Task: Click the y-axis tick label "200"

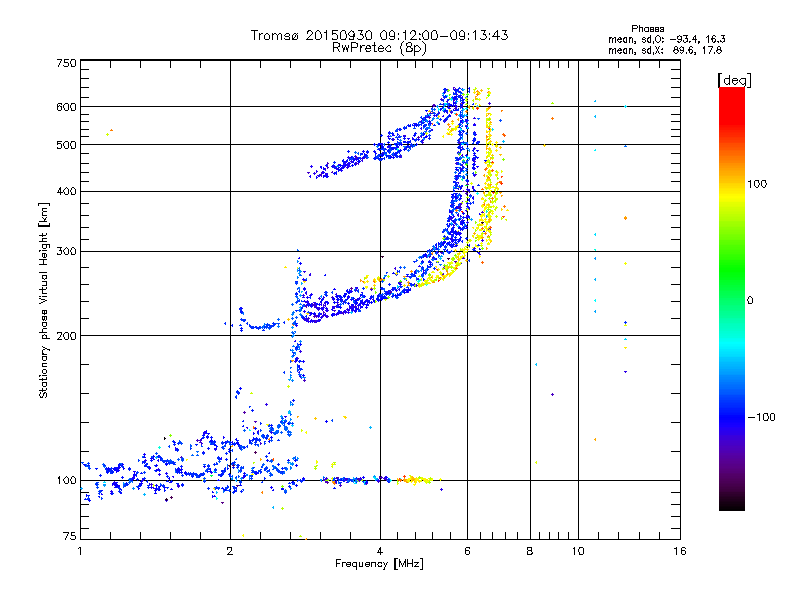Action: (x=67, y=336)
